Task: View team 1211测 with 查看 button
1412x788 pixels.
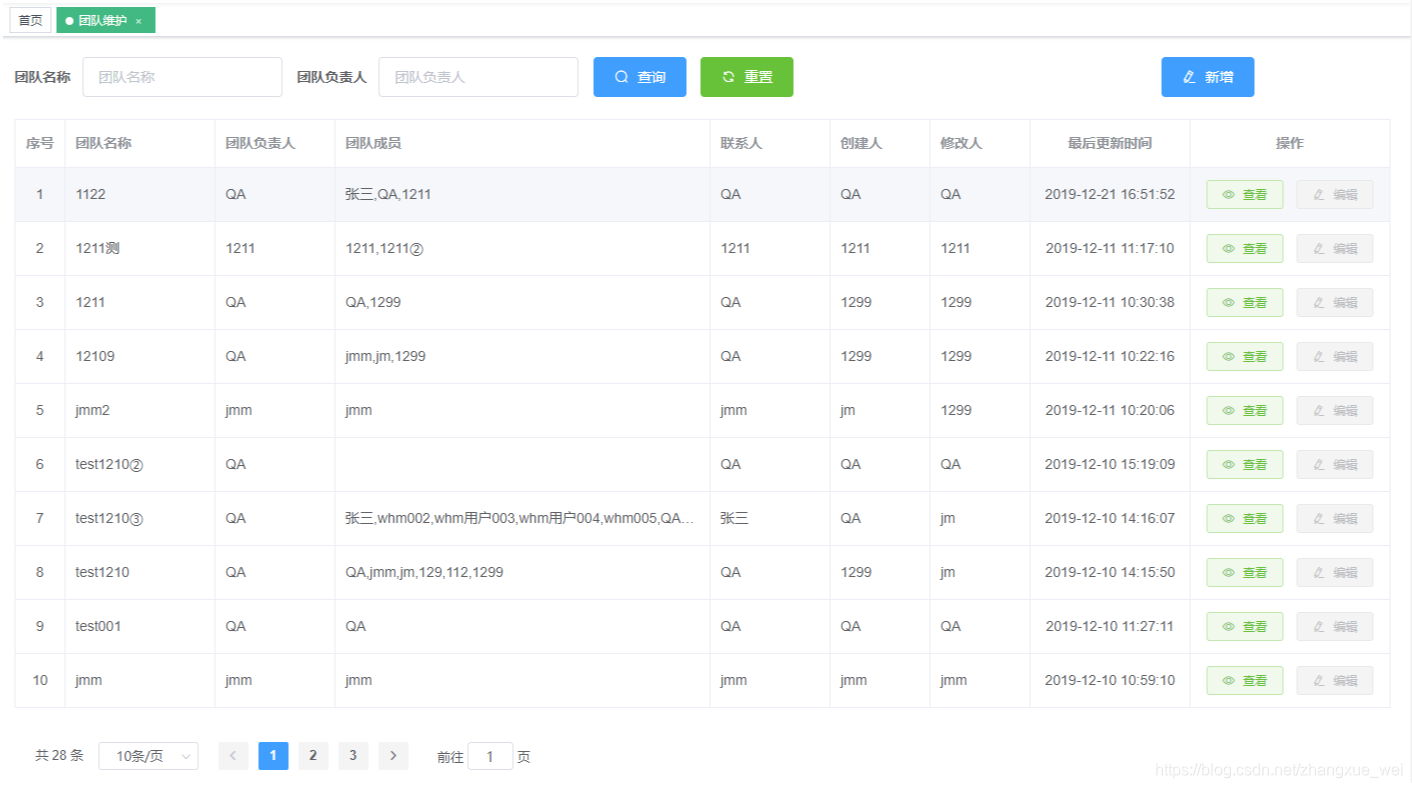Action: click(x=1245, y=249)
